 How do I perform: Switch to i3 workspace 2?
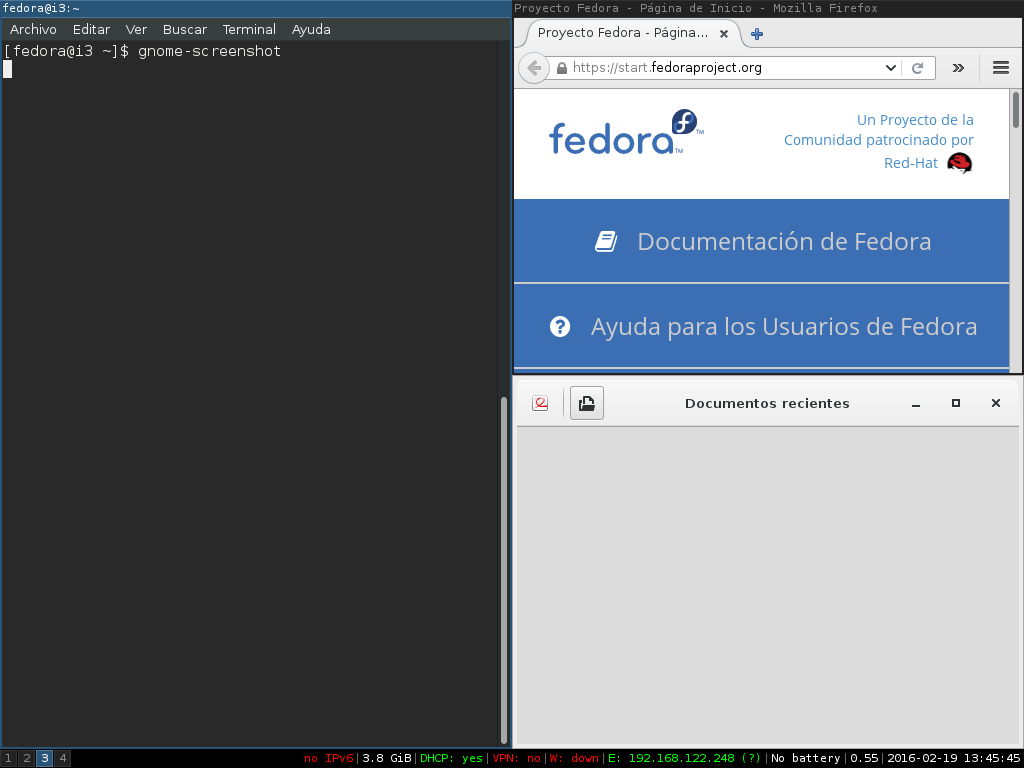click(27, 758)
